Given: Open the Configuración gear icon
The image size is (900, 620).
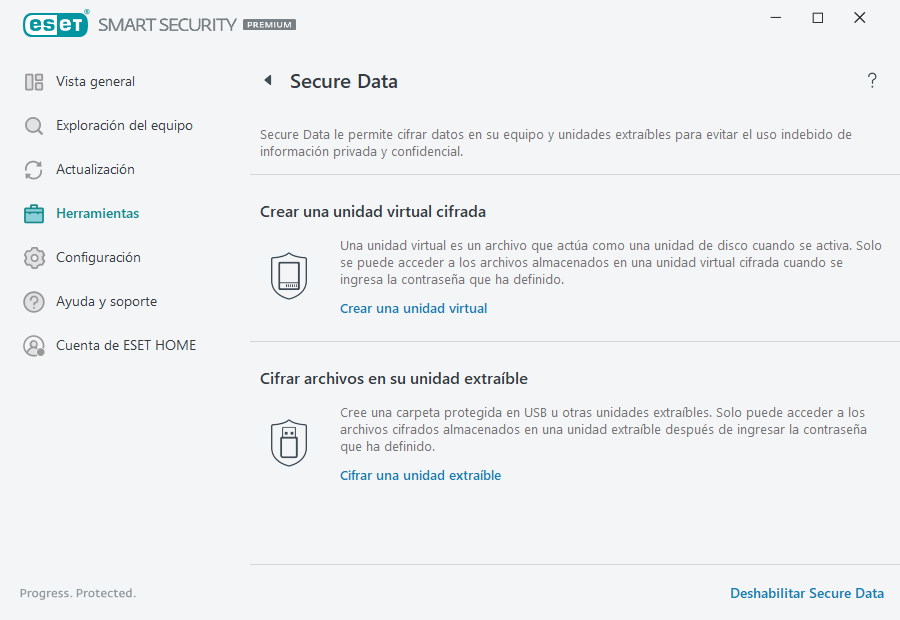Looking at the screenshot, I should [33, 257].
